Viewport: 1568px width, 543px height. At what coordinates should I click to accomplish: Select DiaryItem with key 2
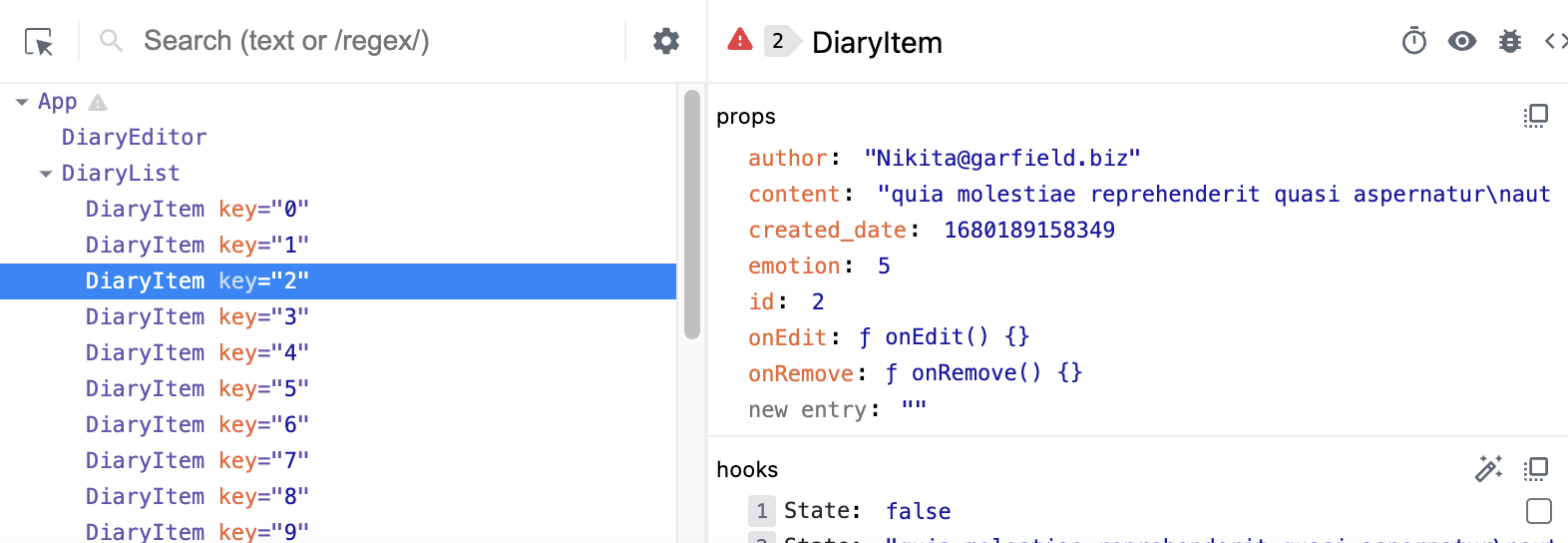pos(338,280)
